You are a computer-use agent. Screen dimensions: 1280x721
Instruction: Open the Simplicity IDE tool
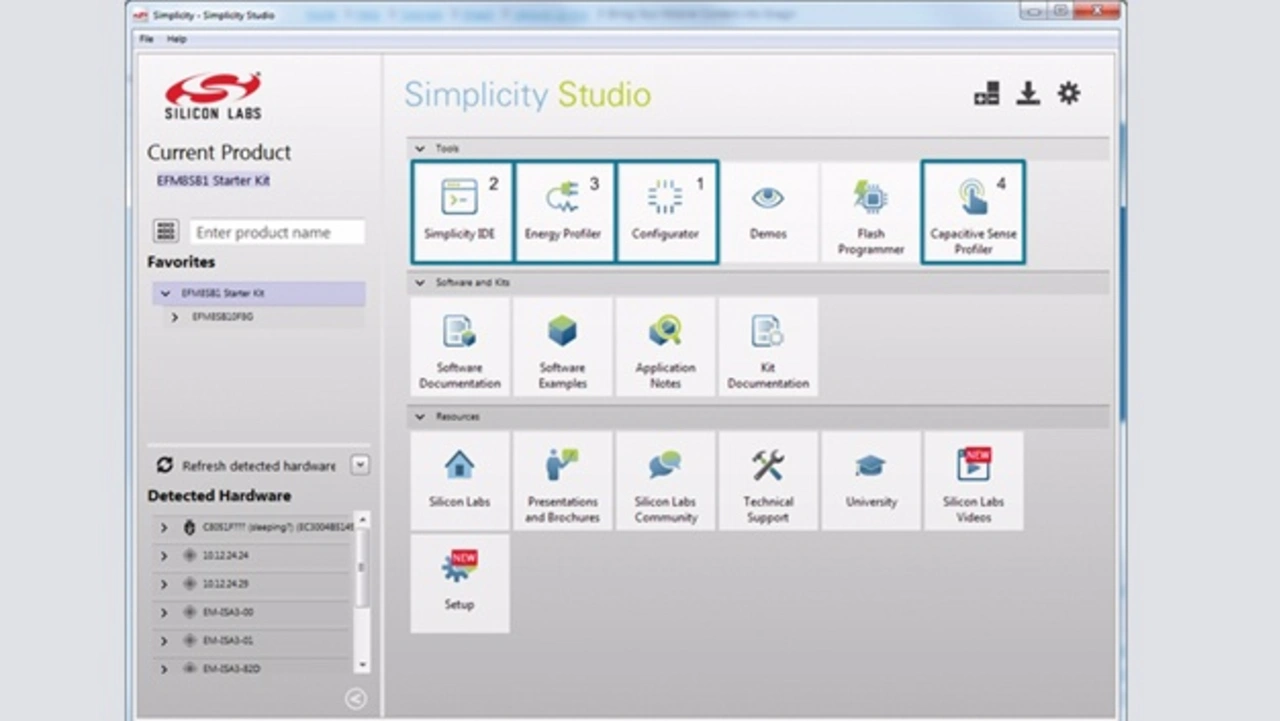(x=461, y=212)
